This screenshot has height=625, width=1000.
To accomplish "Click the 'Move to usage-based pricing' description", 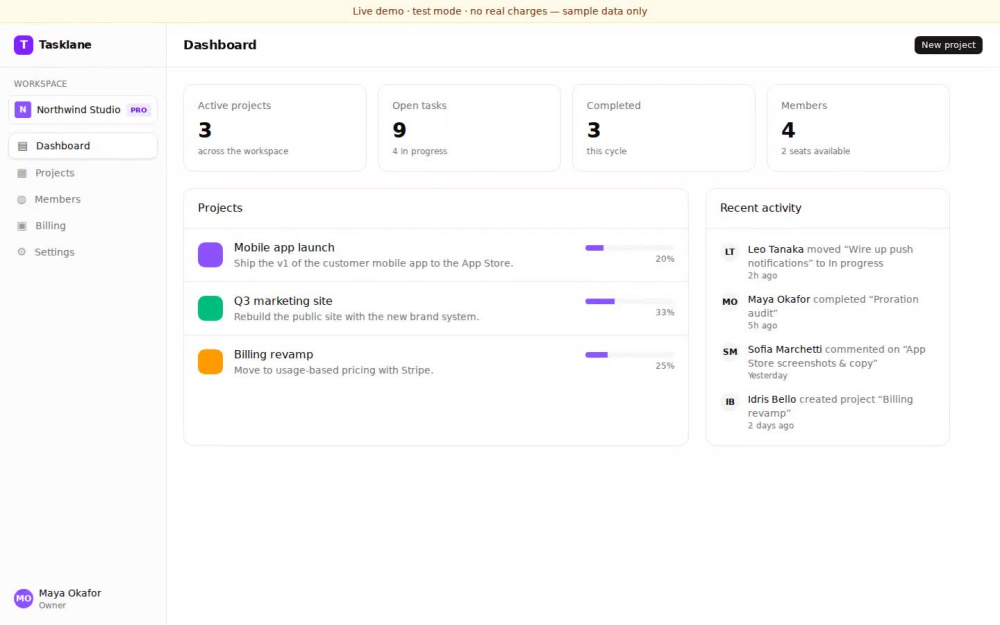I will pos(334,371).
